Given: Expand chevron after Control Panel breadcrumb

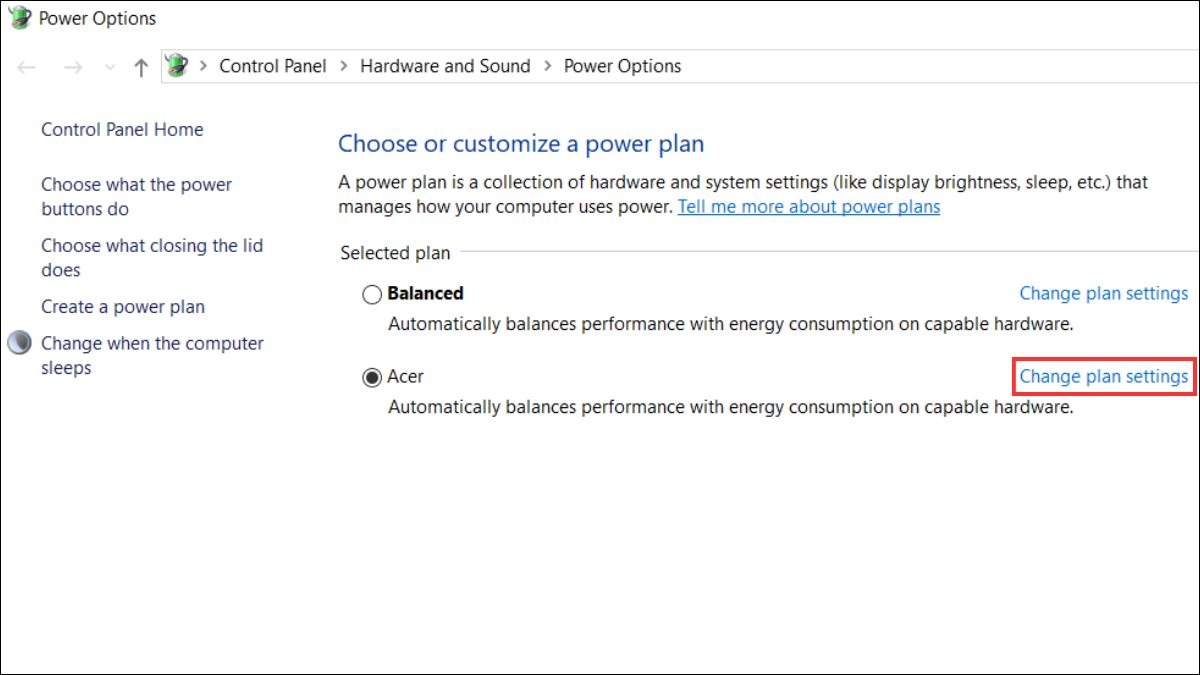Looking at the screenshot, I should 344,66.
